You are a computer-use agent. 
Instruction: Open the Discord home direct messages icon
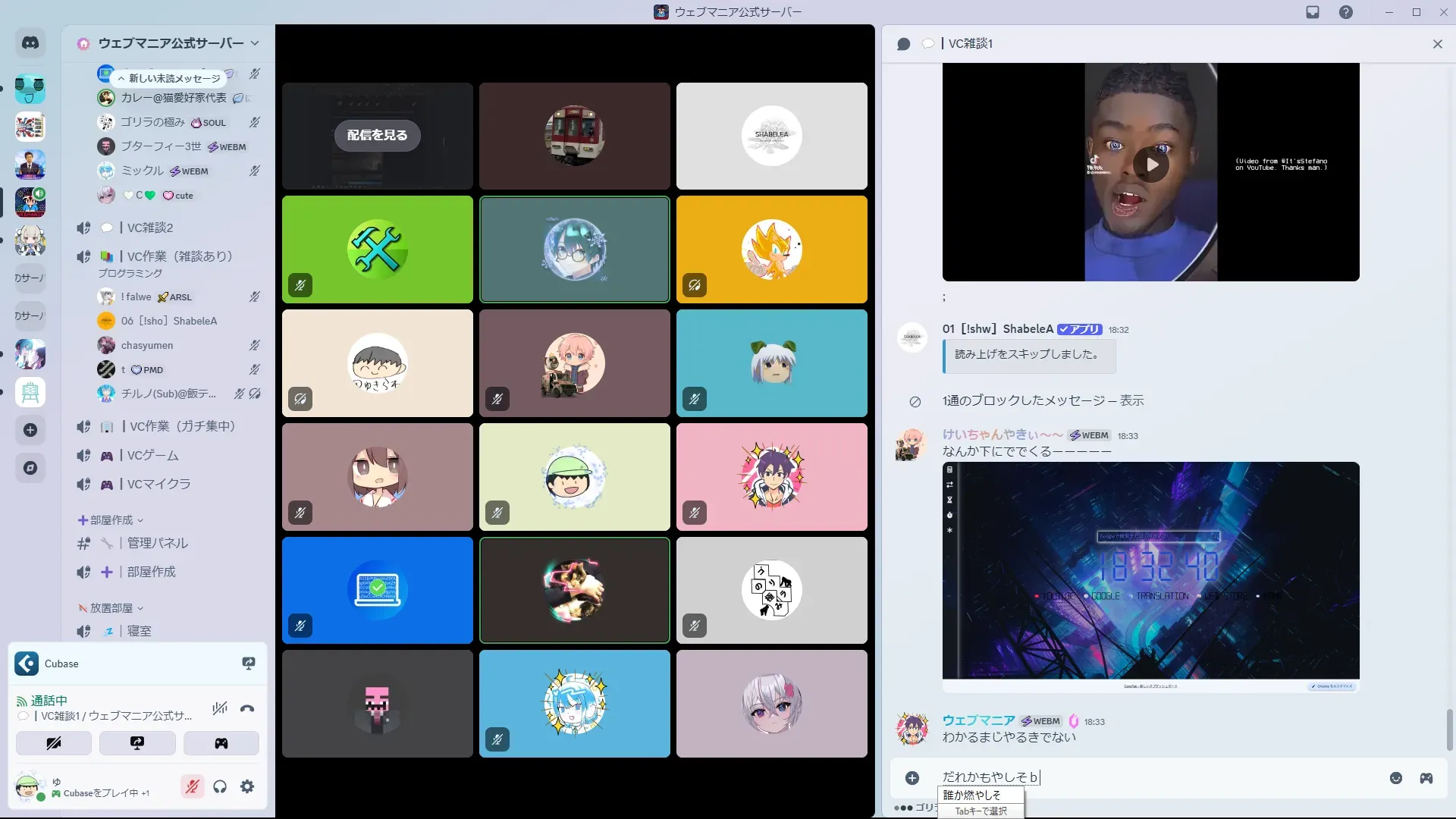click(30, 43)
